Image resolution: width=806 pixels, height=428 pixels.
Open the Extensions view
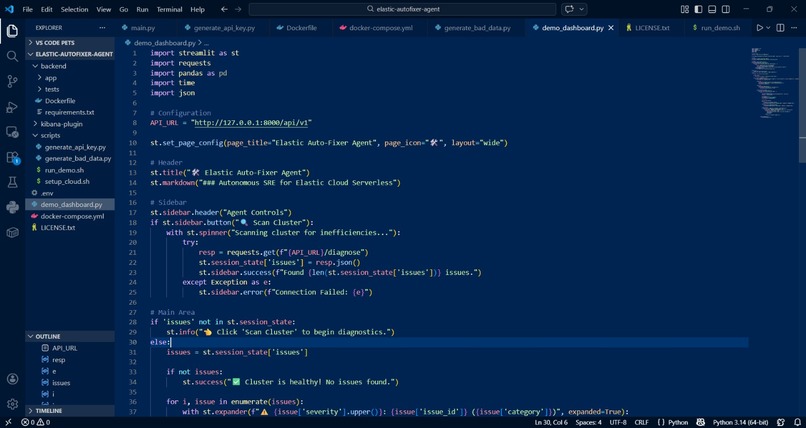coord(12,157)
